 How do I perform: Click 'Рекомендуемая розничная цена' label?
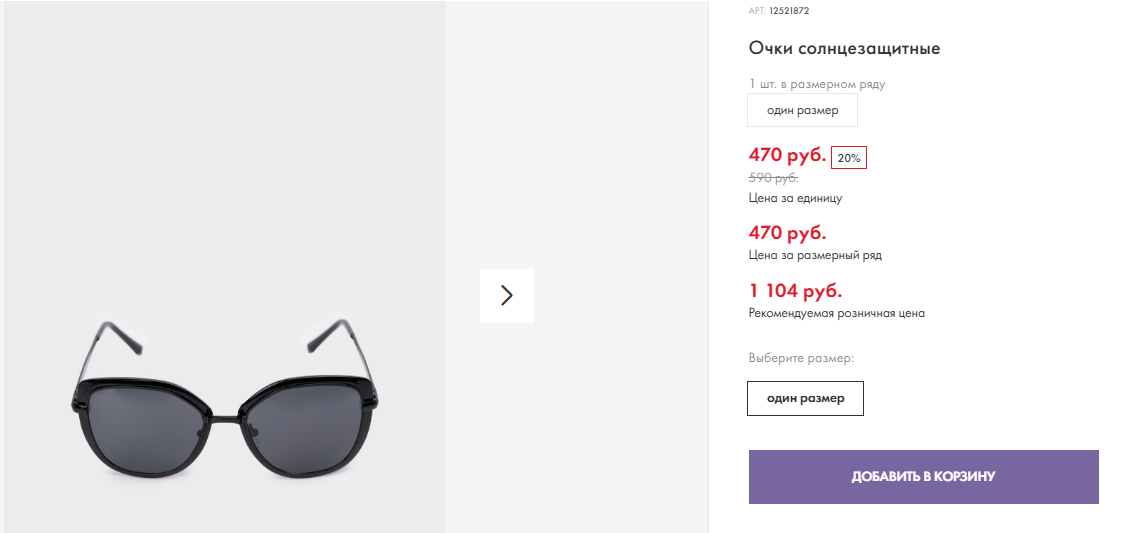point(837,313)
